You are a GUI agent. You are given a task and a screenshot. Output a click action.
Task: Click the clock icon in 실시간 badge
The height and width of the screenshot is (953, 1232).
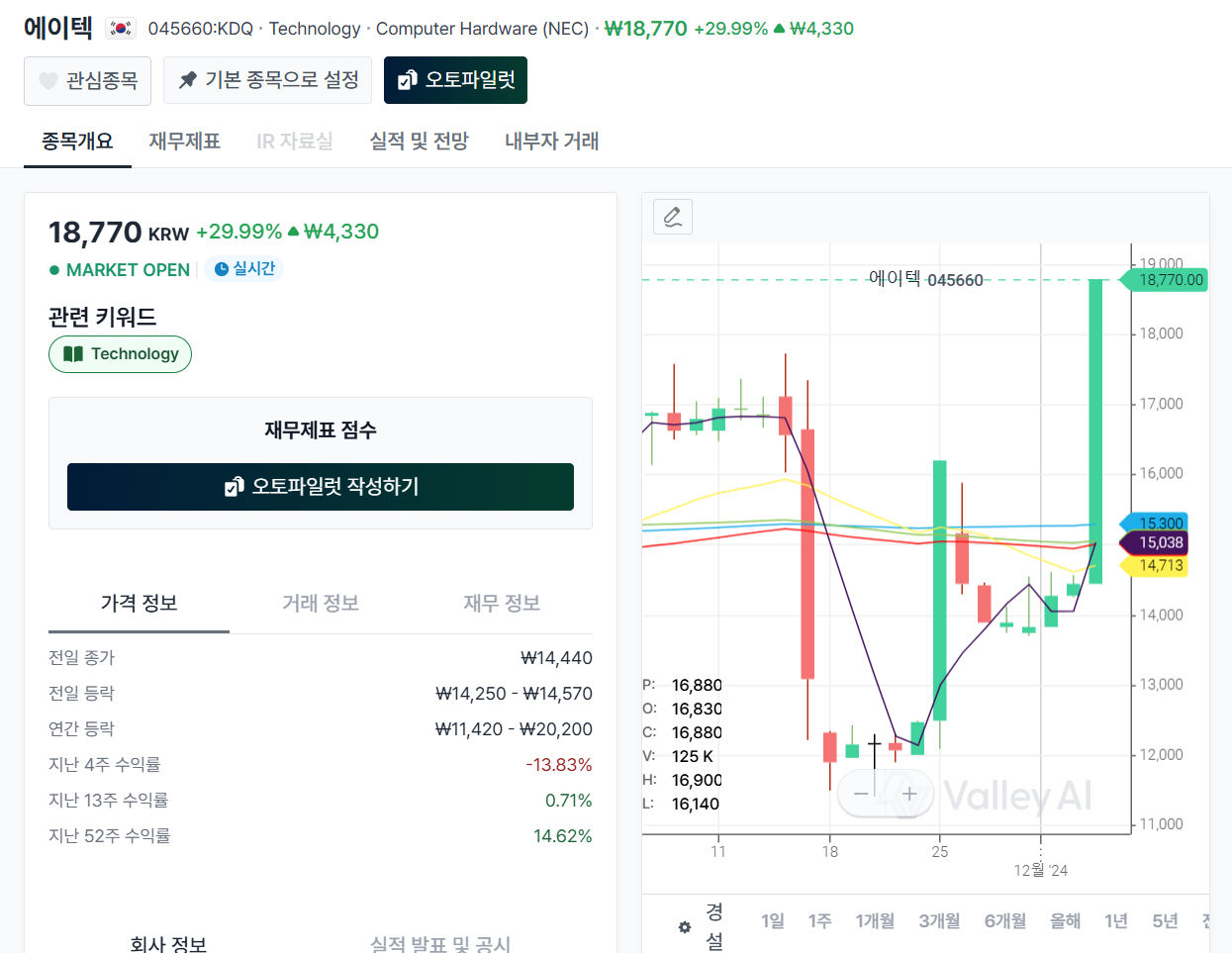(x=222, y=269)
